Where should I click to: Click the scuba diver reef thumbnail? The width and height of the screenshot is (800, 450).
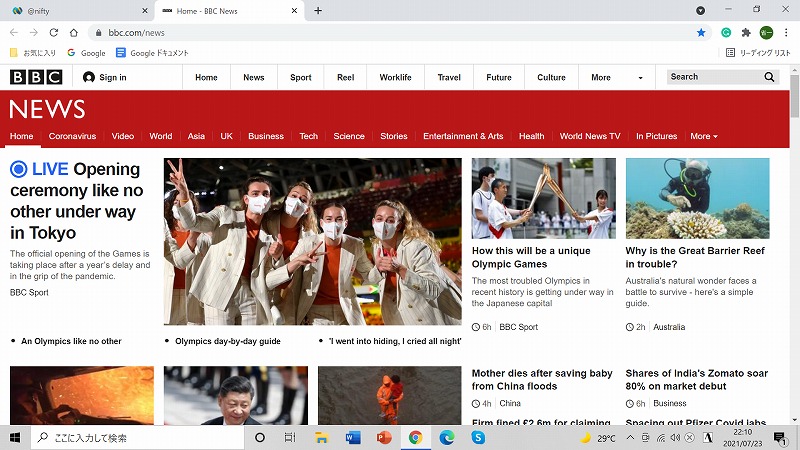click(697, 198)
